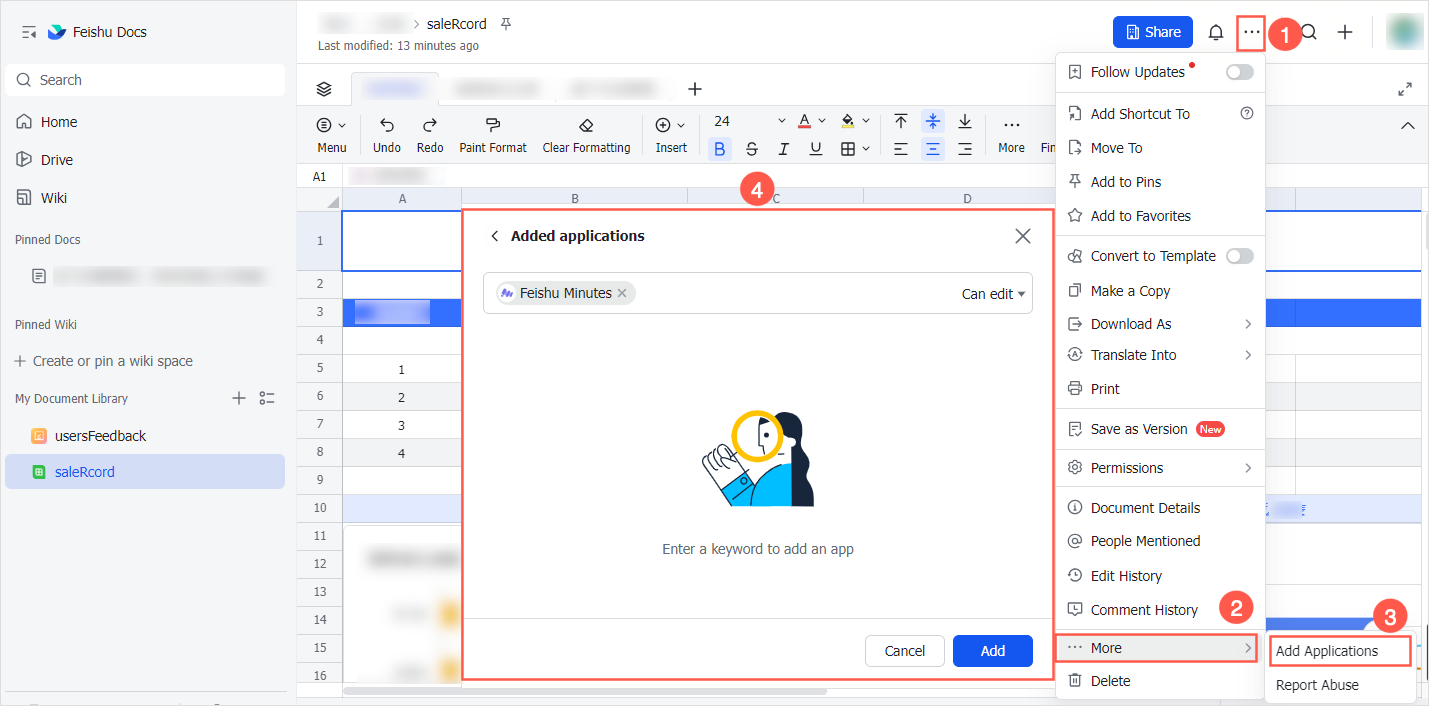Image resolution: width=1429 pixels, height=706 pixels.
Task: Click Cancel in Added applications dialog
Action: coord(905,651)
